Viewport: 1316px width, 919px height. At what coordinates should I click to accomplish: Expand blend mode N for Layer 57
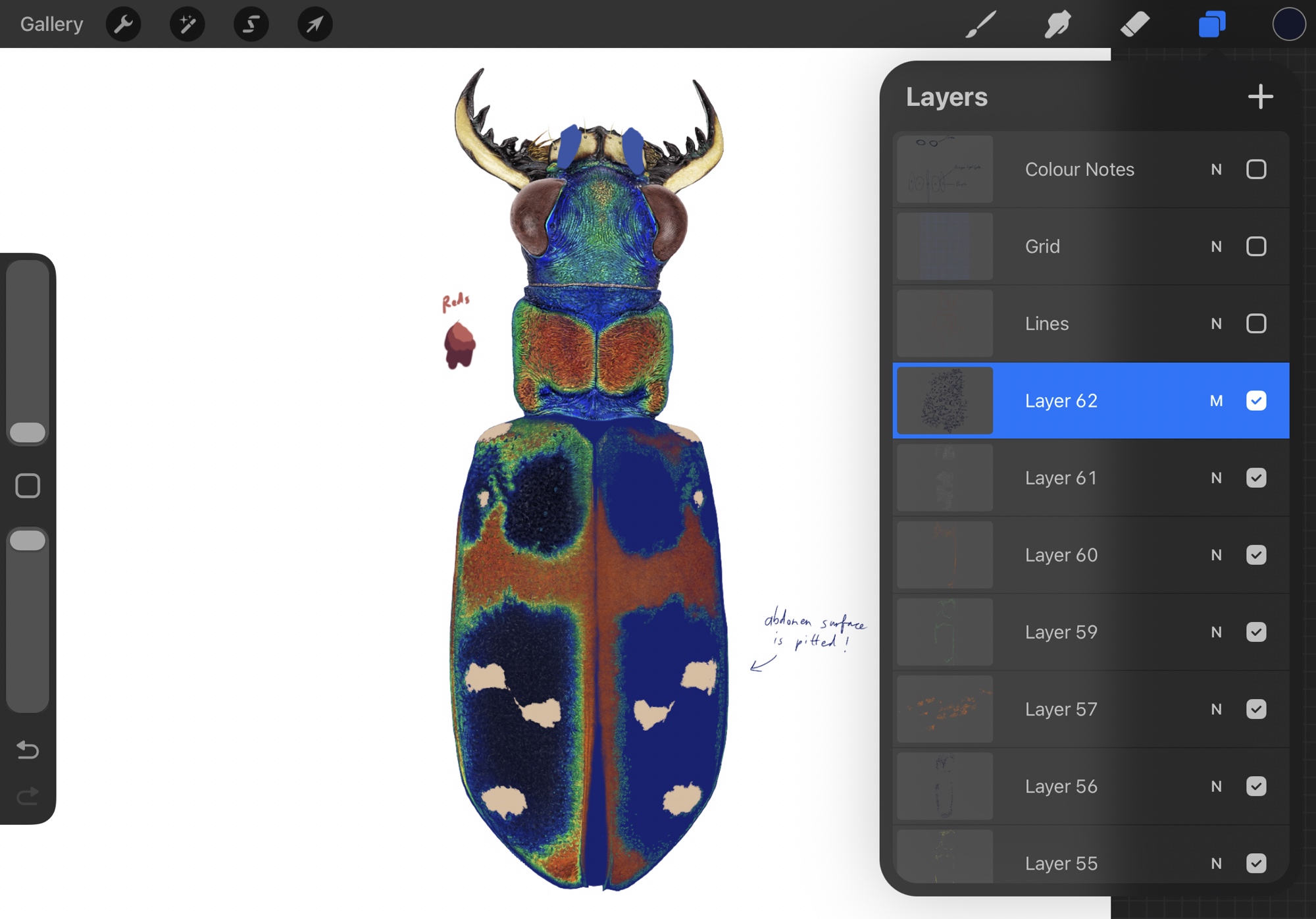click(1216, 709)
